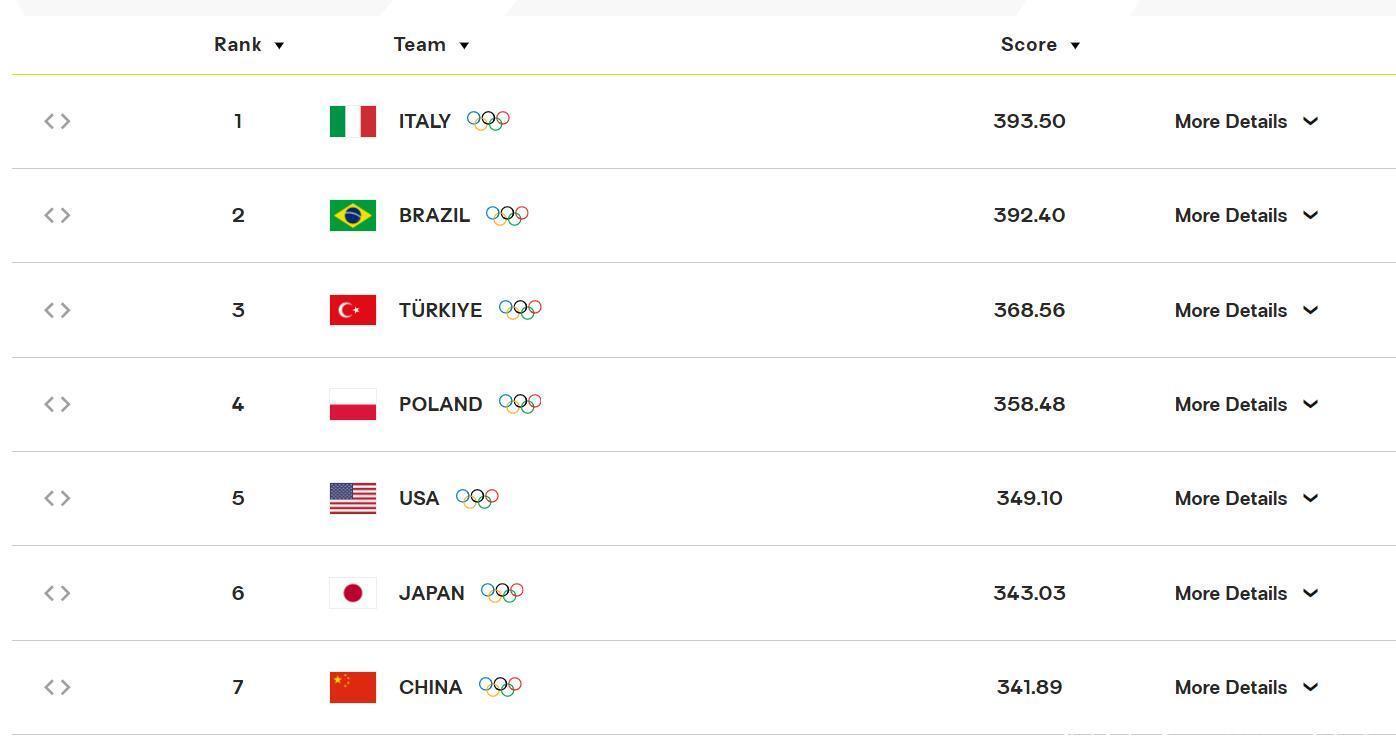Sort table by Score column

click(1040, 45)
